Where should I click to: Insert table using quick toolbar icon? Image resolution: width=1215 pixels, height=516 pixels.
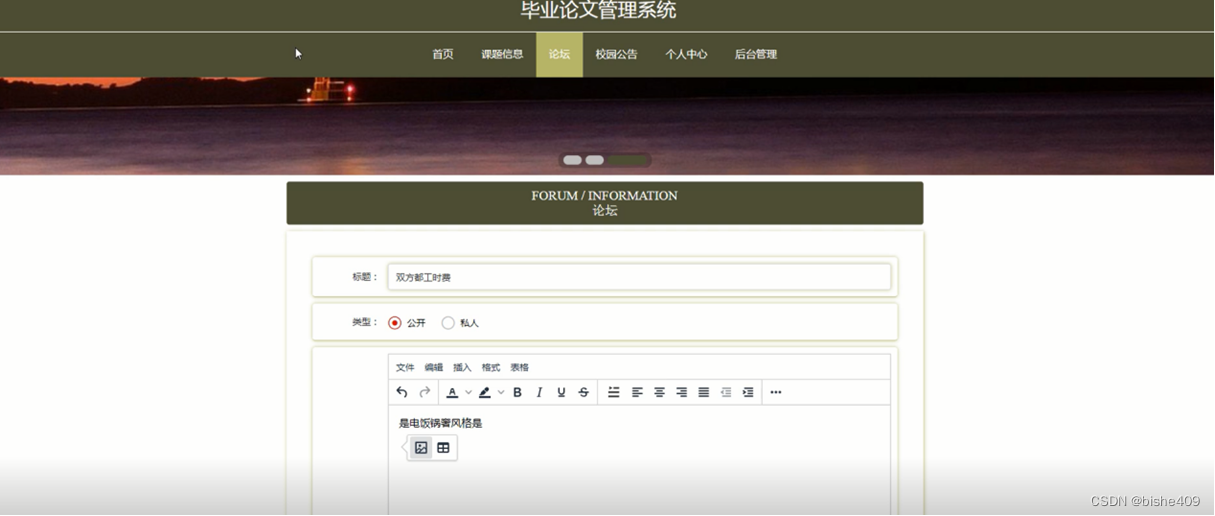(x=443, y=448)
